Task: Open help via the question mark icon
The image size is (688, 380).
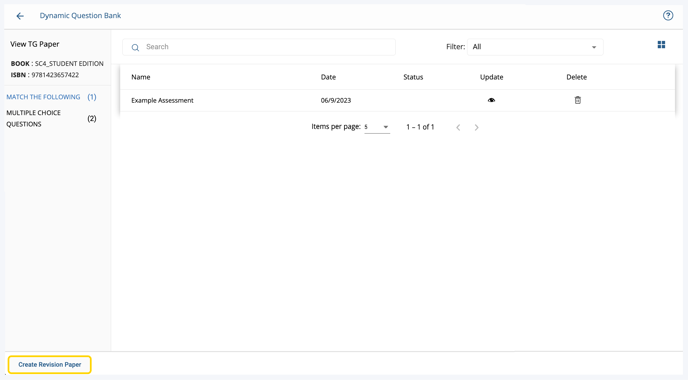Action: point(668,16)
